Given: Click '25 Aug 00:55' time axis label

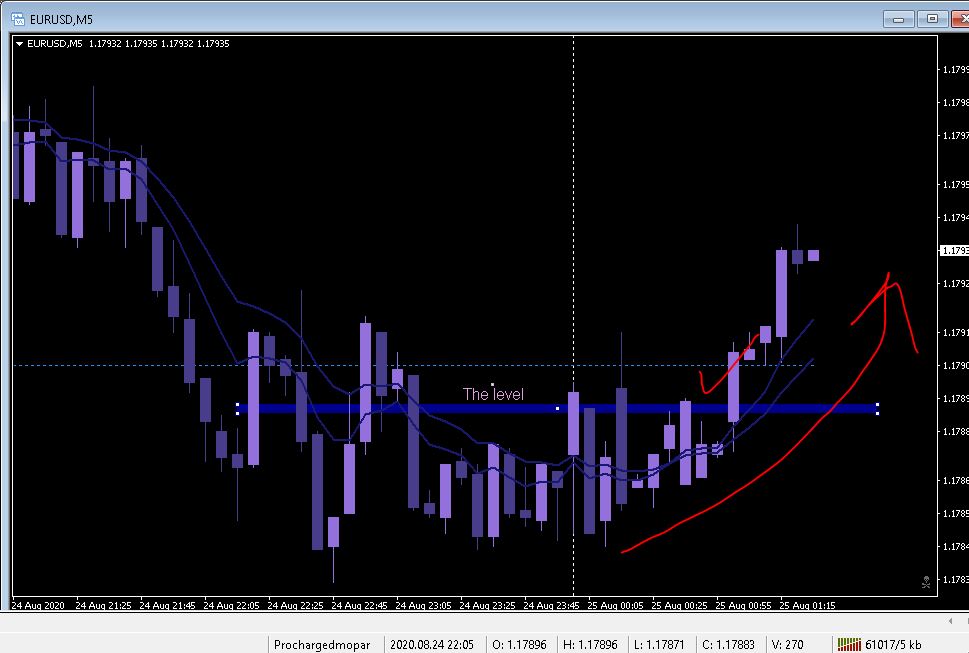Looking at the screenshot, I should tap(743, 605).
